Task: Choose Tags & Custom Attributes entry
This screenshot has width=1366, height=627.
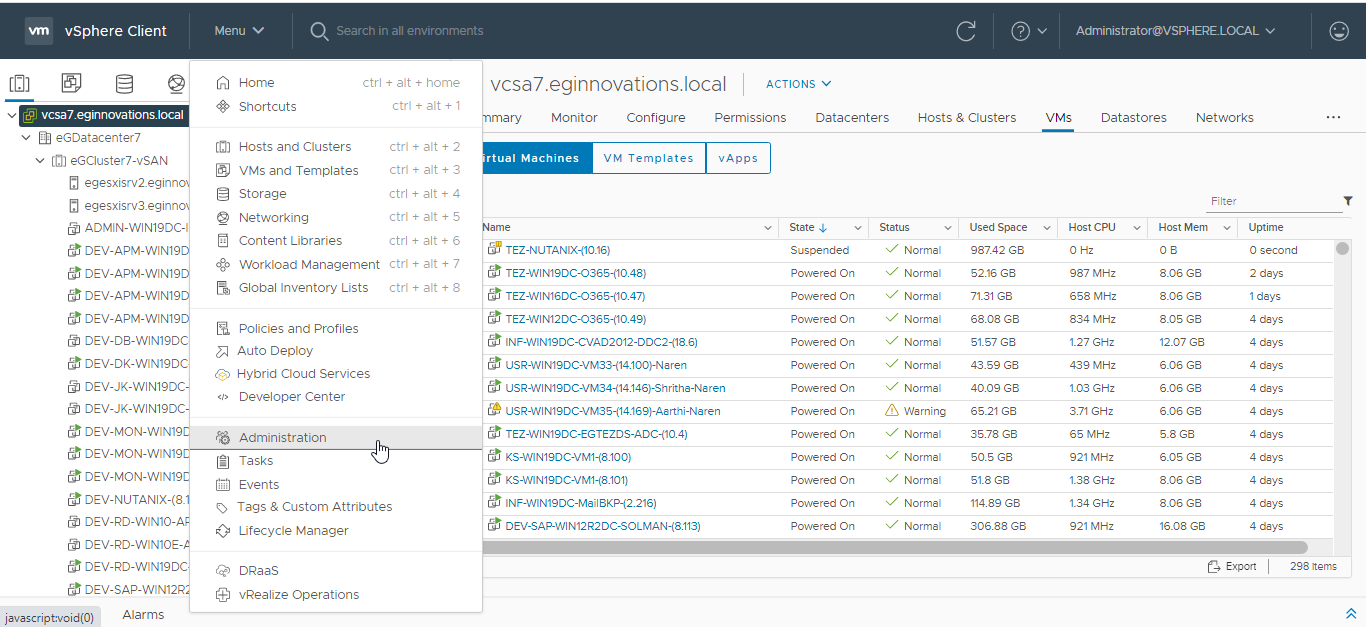Action: [336, 506]
